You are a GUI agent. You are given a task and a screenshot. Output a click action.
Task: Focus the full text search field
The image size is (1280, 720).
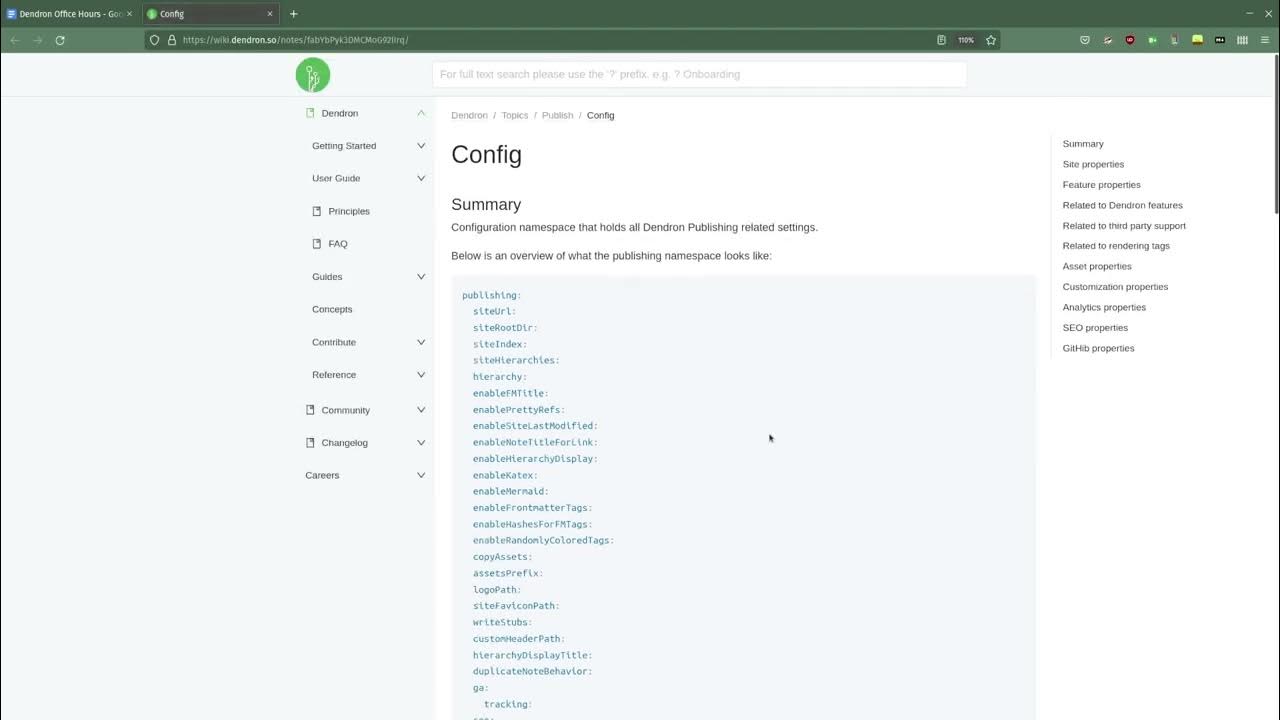click(700, 74)
